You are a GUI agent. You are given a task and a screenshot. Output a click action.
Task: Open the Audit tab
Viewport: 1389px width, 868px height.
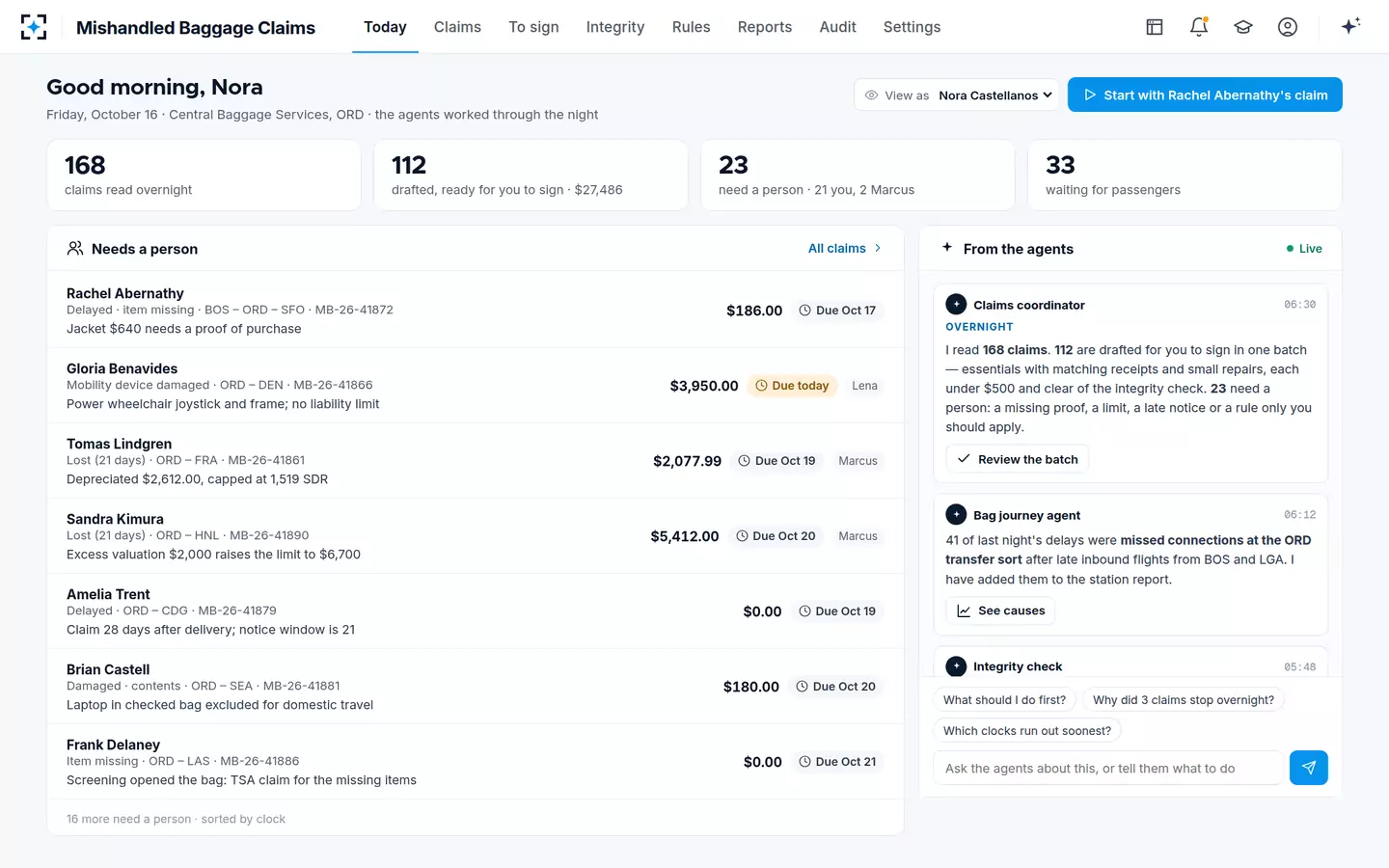[837, 27]
